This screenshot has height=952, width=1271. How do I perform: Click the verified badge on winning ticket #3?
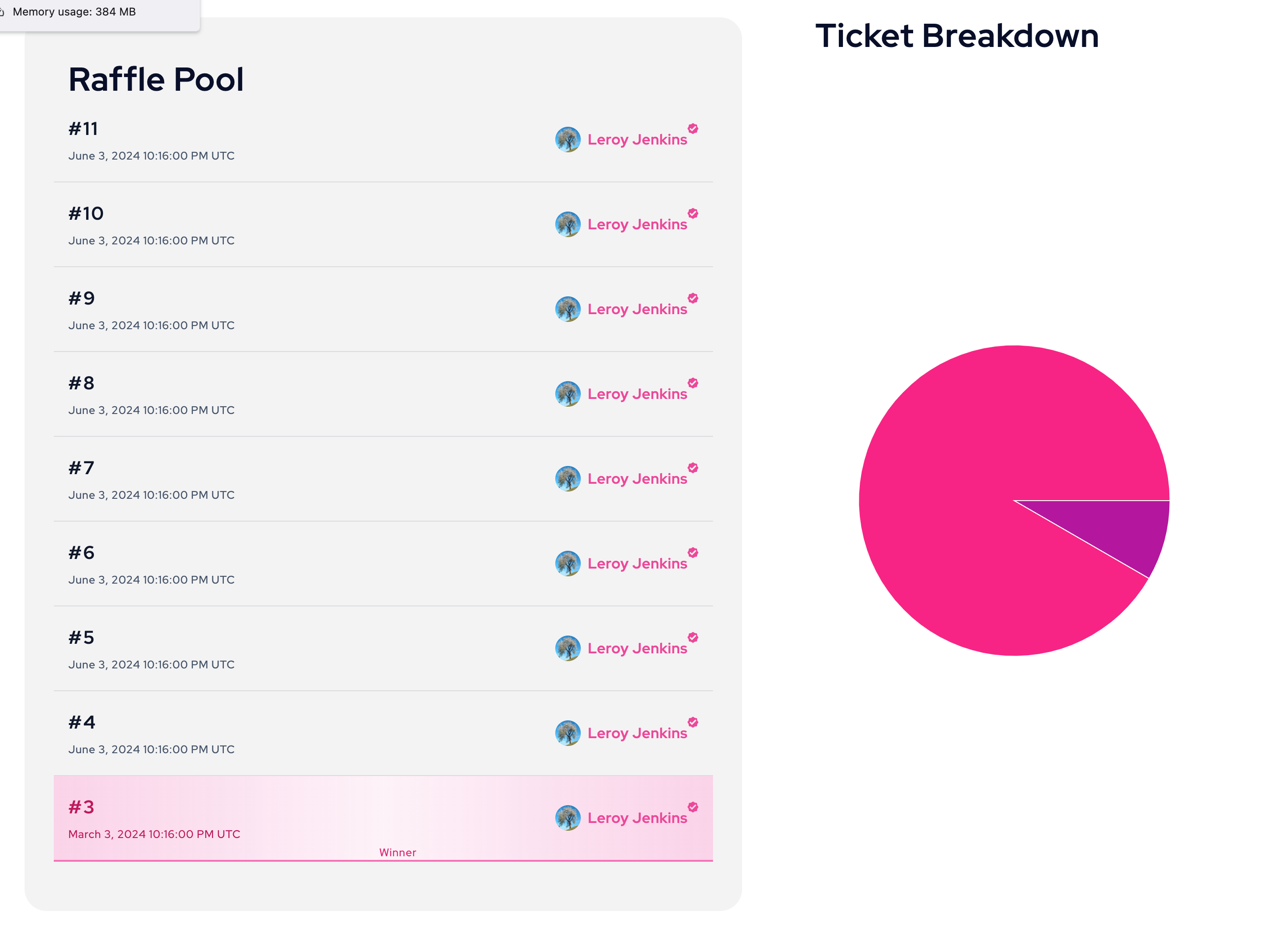coord(693,807)
